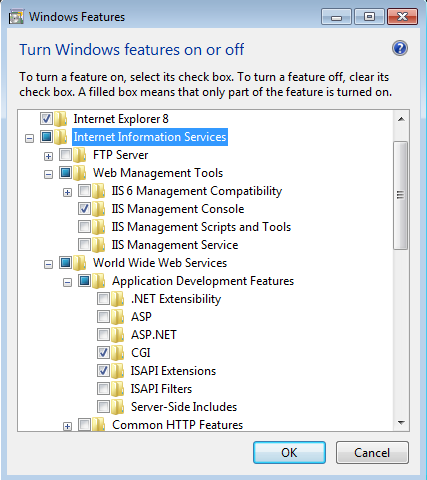
Task: Click the World Wide Web Services folder icon
Action: pos(80,263)
